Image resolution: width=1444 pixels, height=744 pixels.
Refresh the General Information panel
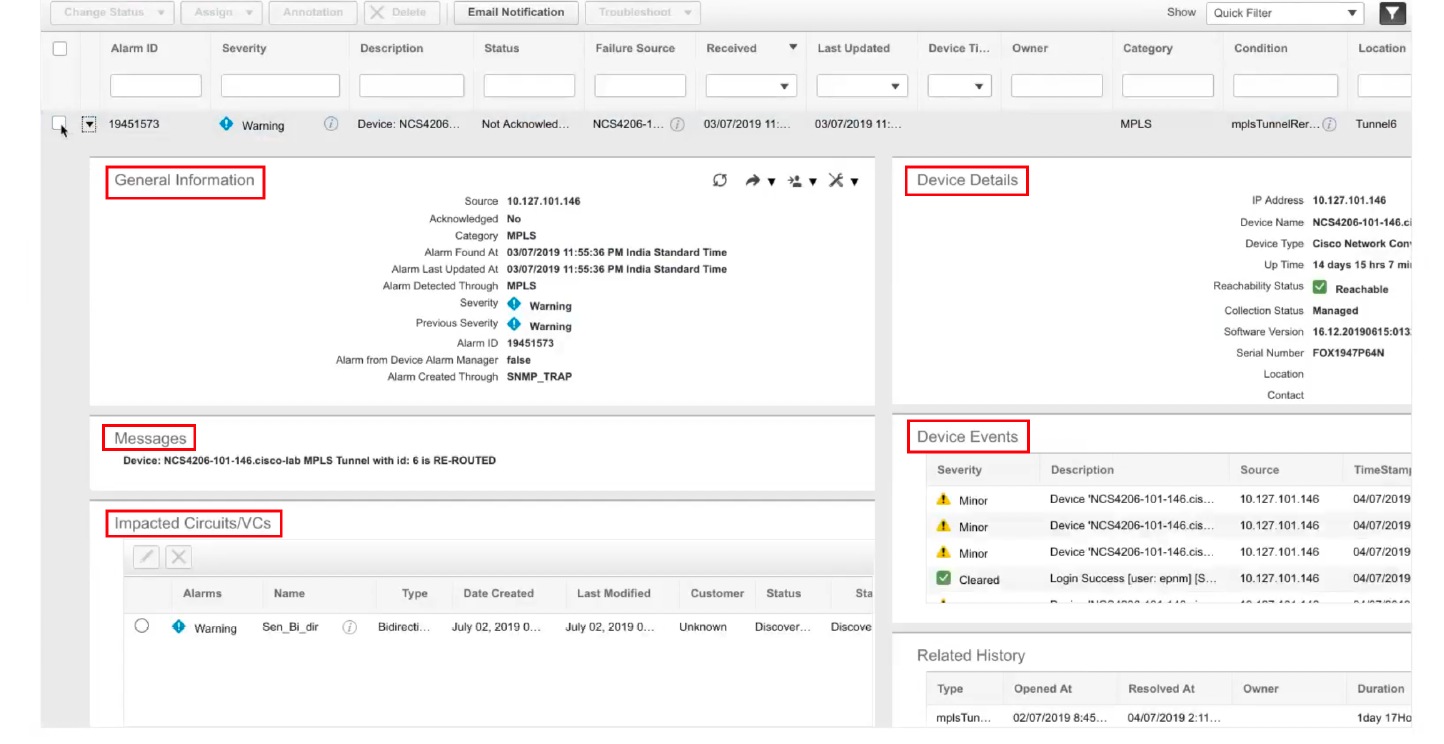[719, 180]
